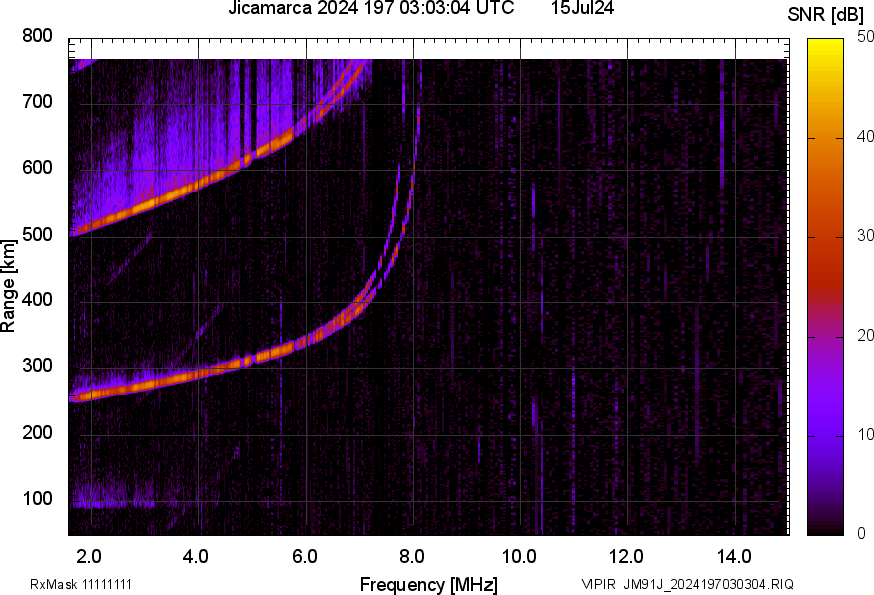This screenshot has width=874, height=595.
Task: Click the colorbar tick label 50
Action: pyautogui.click(x=866, y=37)
